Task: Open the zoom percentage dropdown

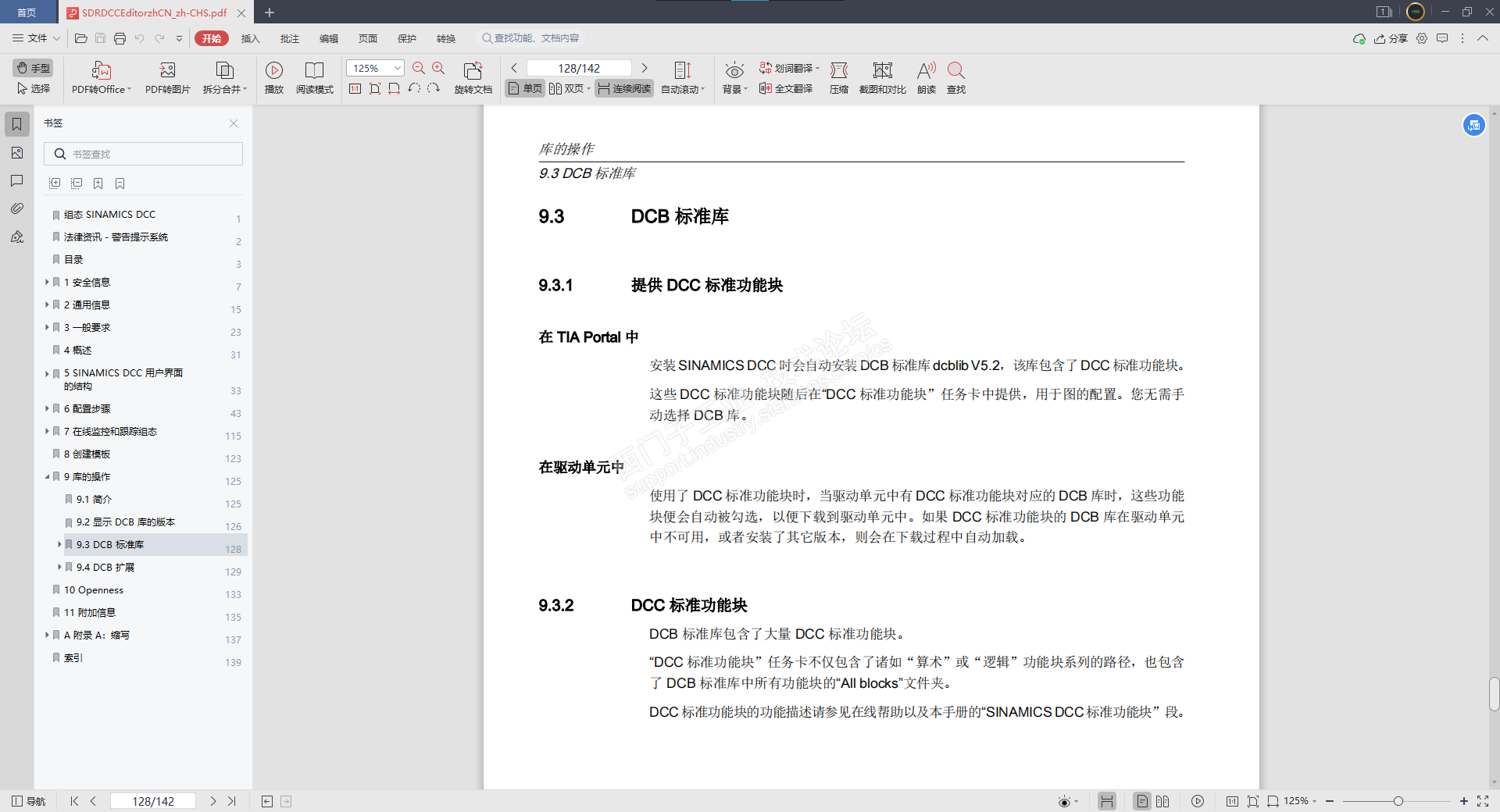Action: pyautogui.click(x=398, y=68)
